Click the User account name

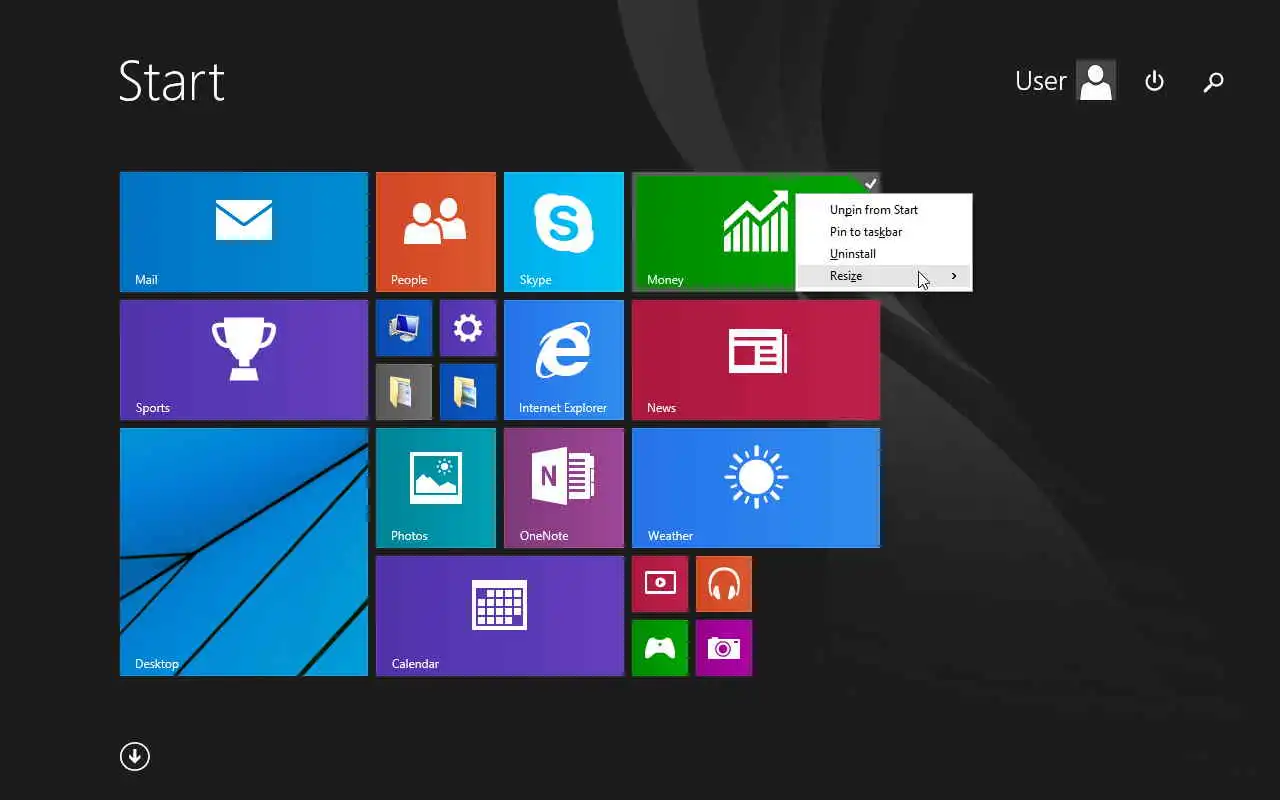[x=1040, y=81]
